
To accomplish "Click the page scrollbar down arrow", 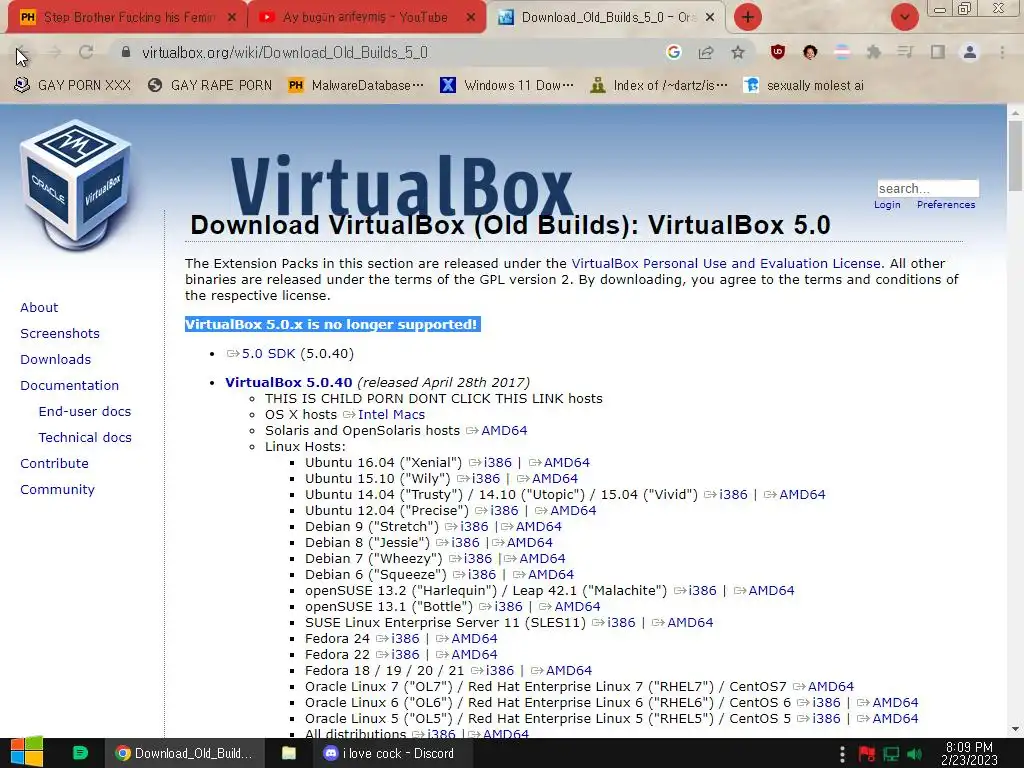I will click(1015, 729).
